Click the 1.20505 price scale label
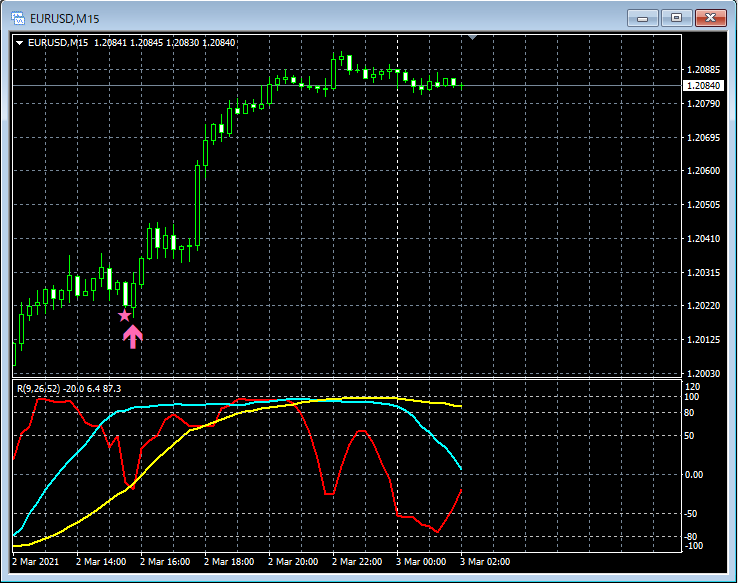 click(x=703, y=205)
